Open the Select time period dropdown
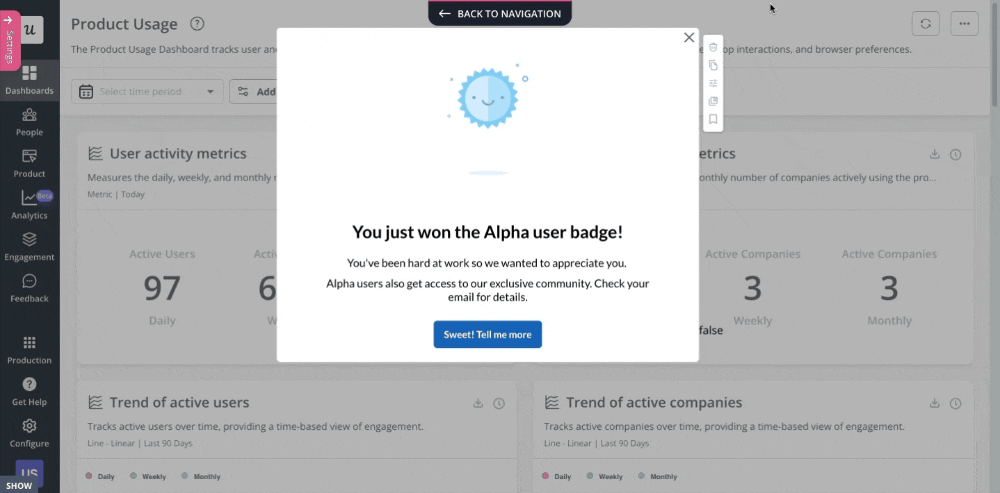 point(147,91)
